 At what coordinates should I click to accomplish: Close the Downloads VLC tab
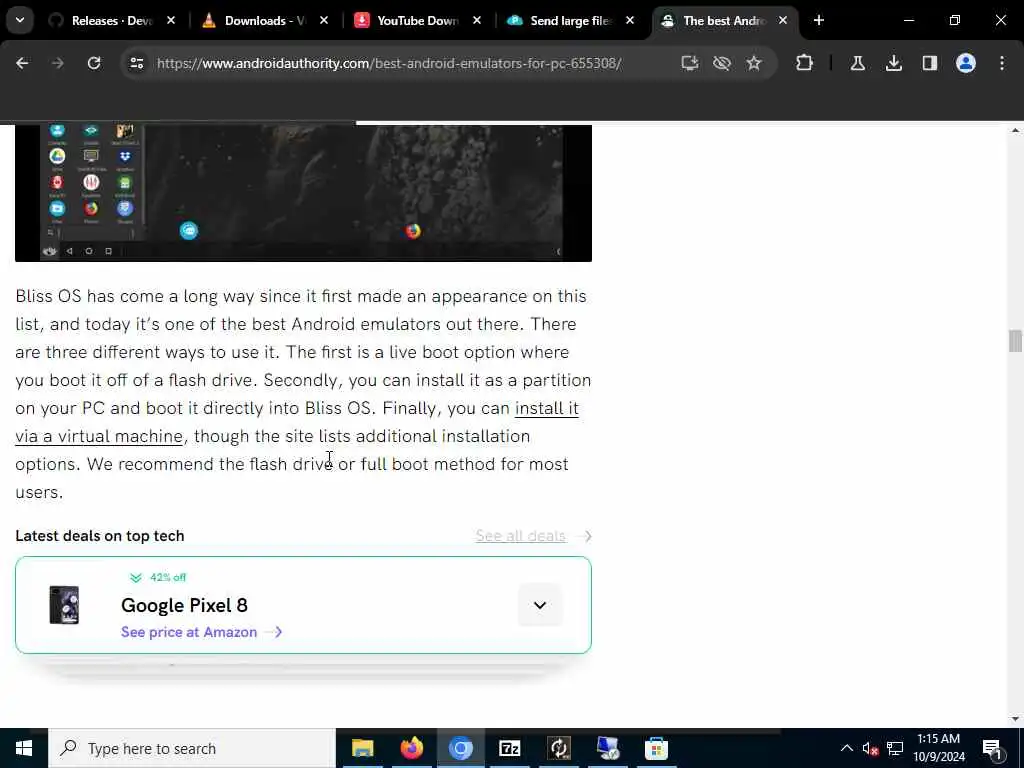[x=324, y=21]
